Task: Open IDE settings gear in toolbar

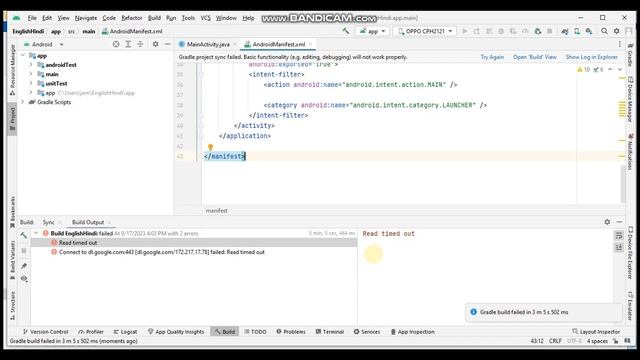Action: pos(616,31)
